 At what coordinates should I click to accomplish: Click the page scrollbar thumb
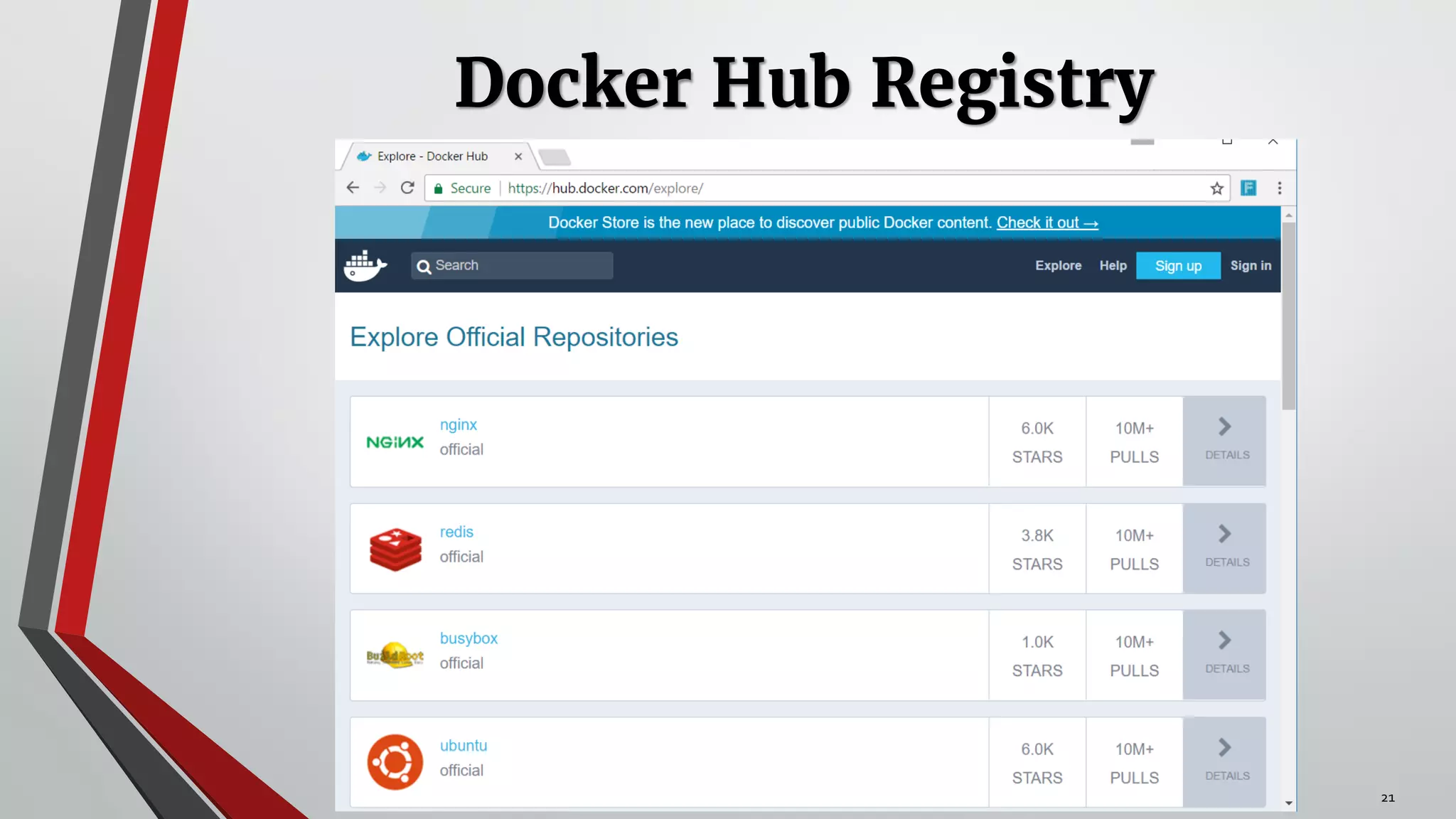(1289, 316)
